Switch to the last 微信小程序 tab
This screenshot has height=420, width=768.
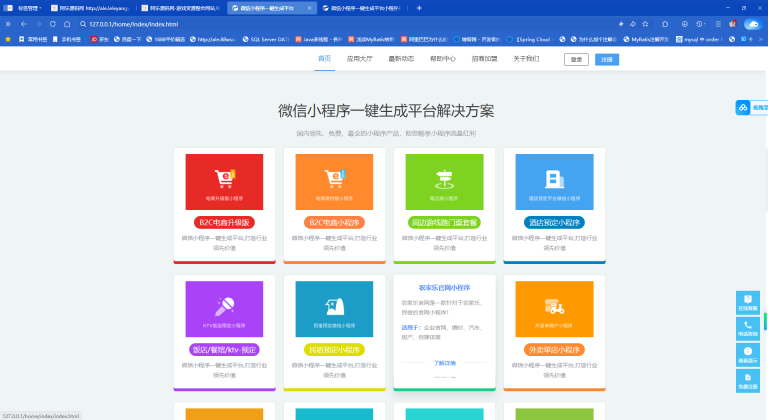click(361, 8)
